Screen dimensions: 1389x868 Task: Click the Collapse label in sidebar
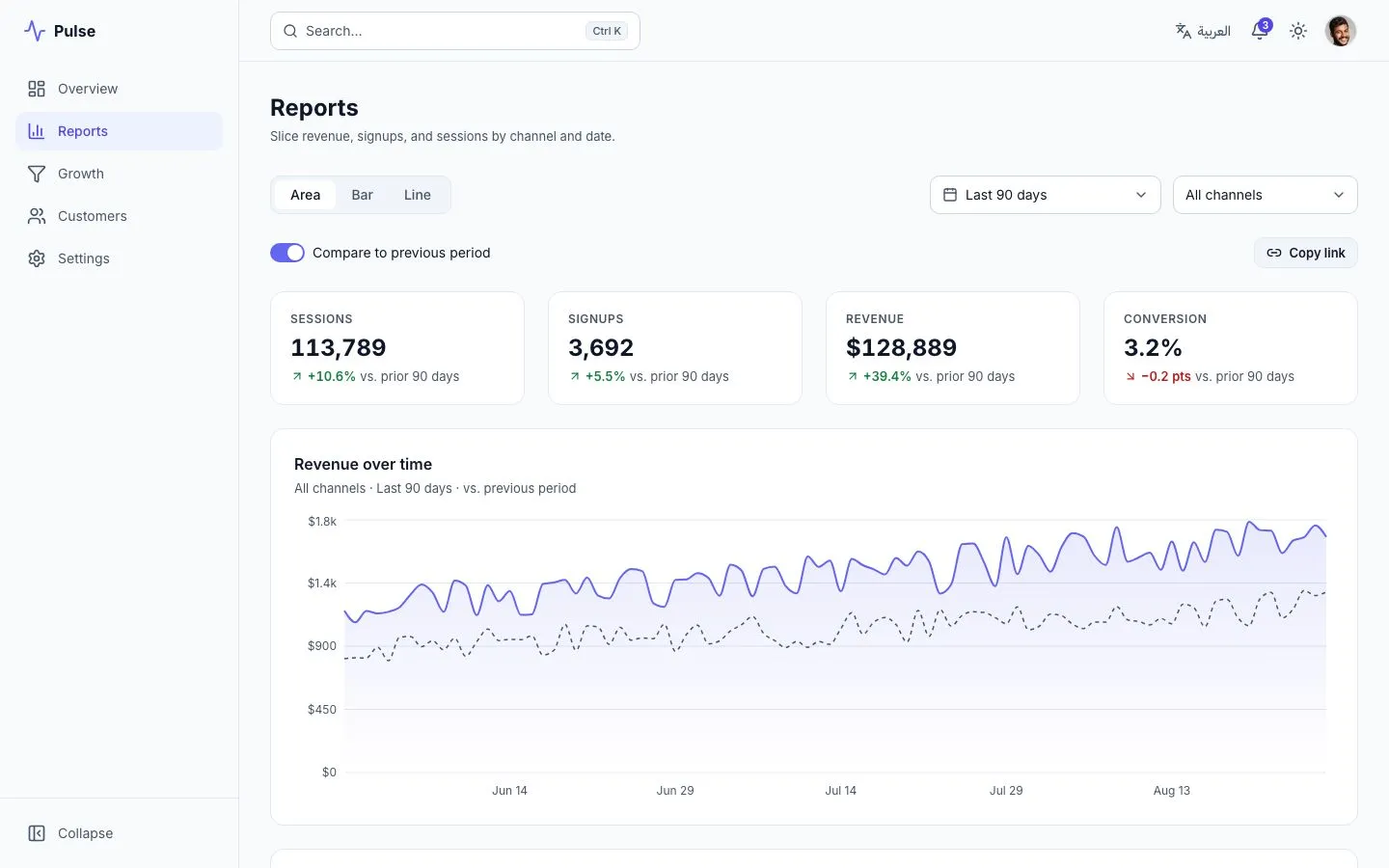click(86, 833)
